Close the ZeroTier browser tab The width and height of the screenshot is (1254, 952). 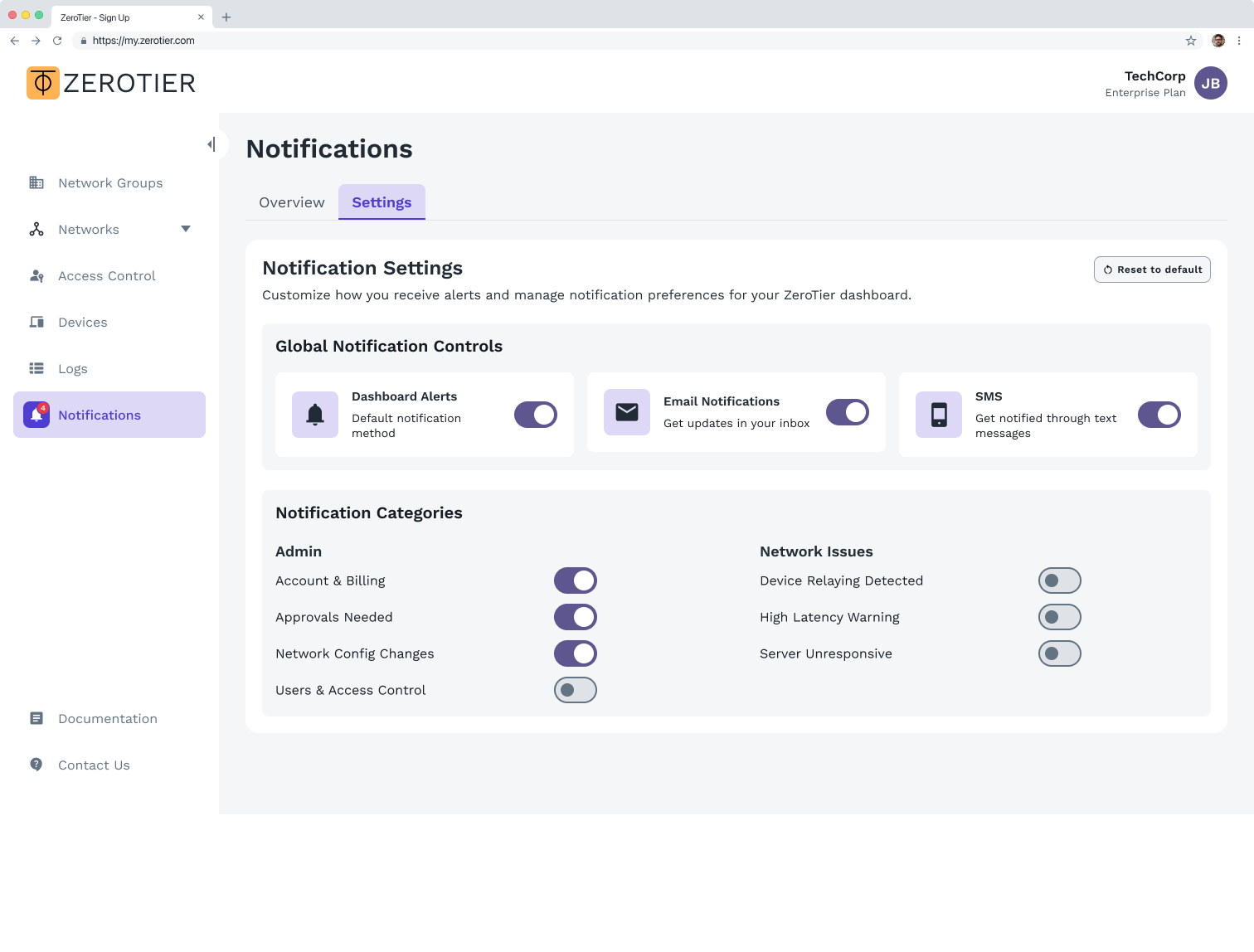pos(201,17)
